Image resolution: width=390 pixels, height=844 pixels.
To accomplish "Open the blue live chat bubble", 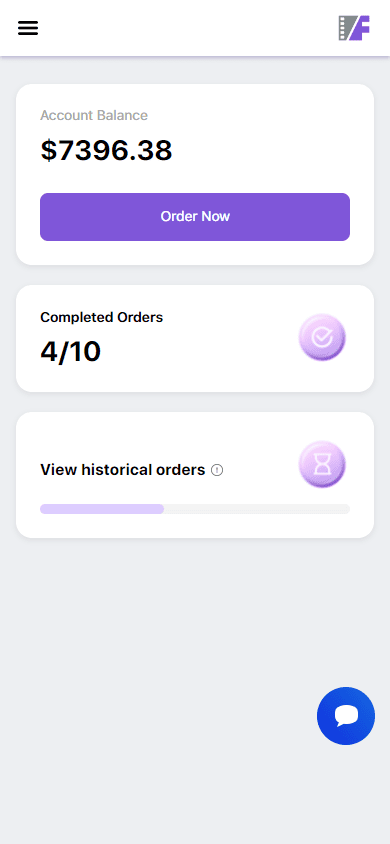I will [x=346, y=716].
